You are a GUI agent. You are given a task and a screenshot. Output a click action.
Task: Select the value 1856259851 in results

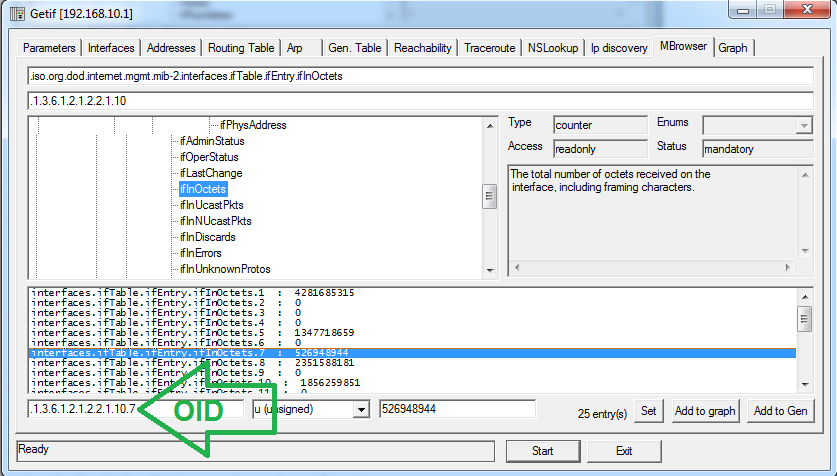[330, 383]
